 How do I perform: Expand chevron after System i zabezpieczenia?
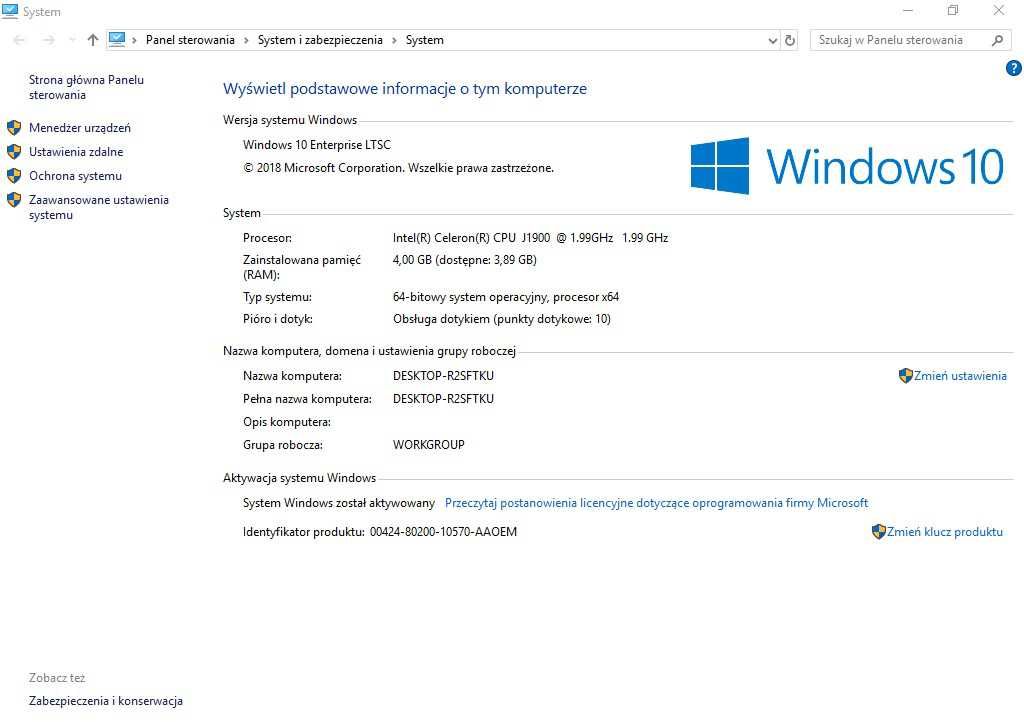[x=394, y=40]
